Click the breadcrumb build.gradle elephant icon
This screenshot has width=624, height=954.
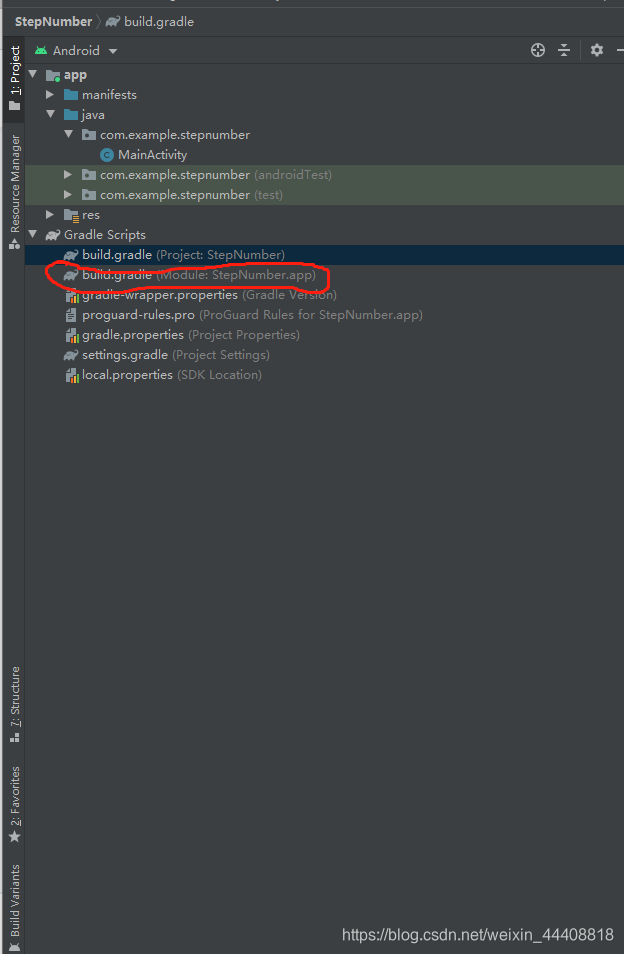[113, 22]
